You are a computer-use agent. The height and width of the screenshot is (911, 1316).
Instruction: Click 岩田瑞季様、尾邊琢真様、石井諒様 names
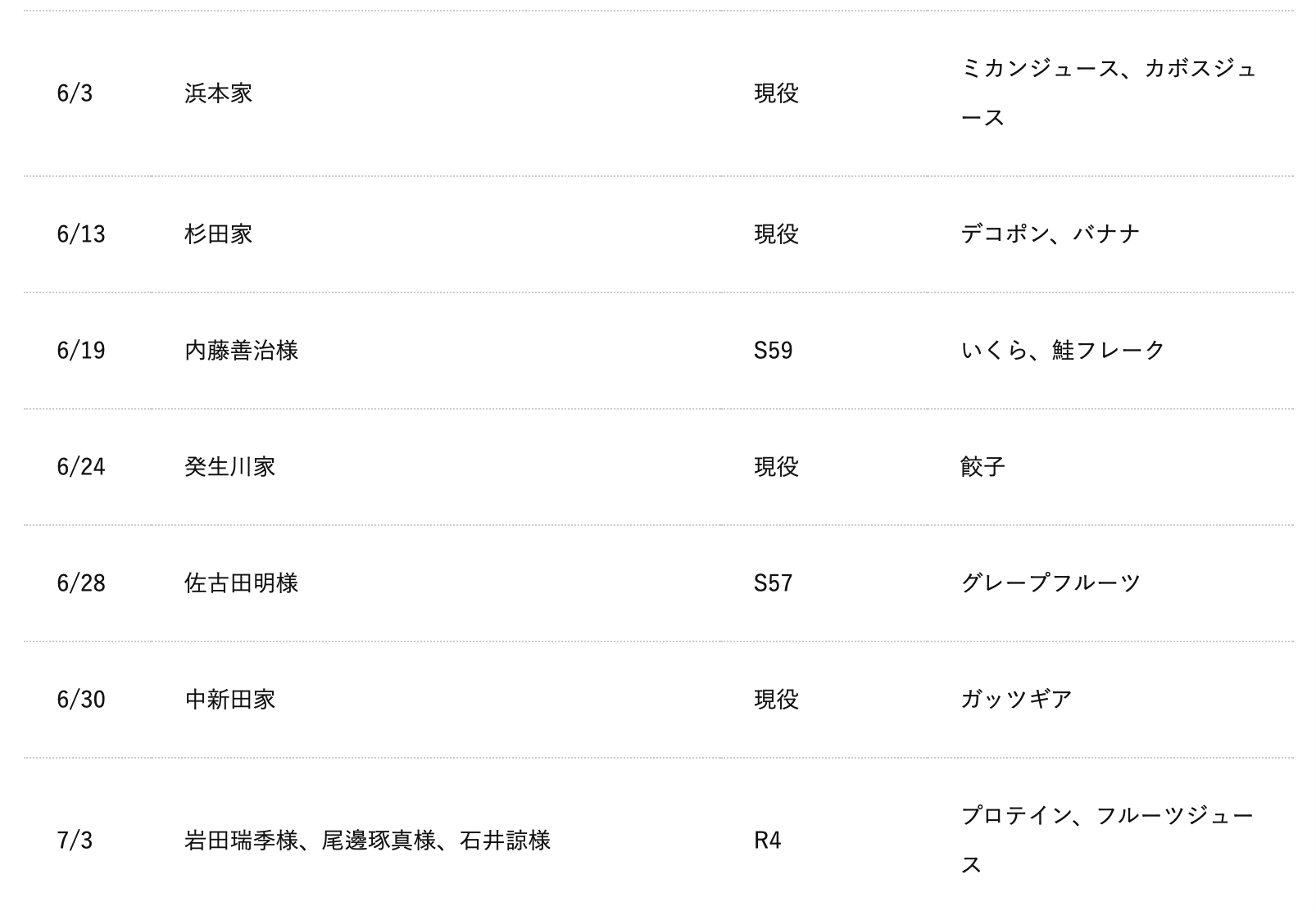point(367,841)
